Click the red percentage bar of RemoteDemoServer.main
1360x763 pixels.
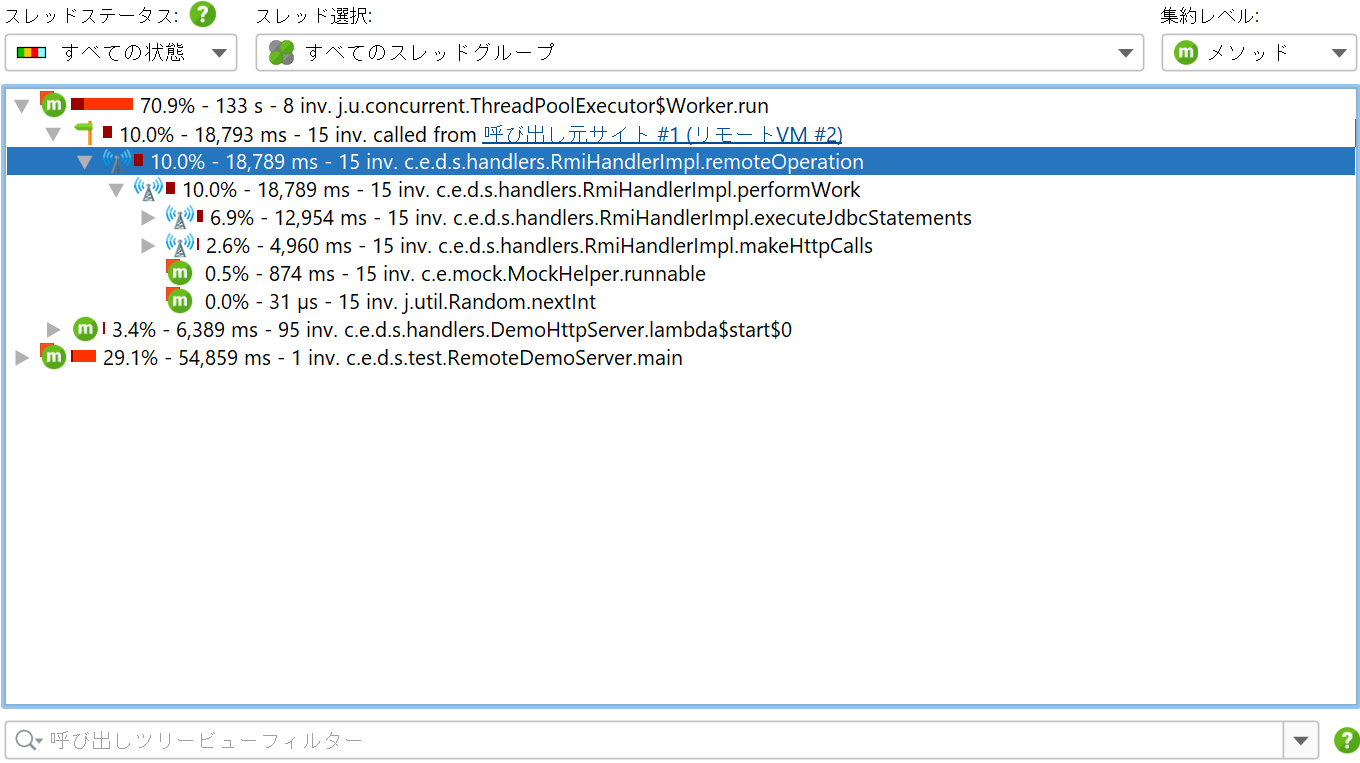(83, 356)
